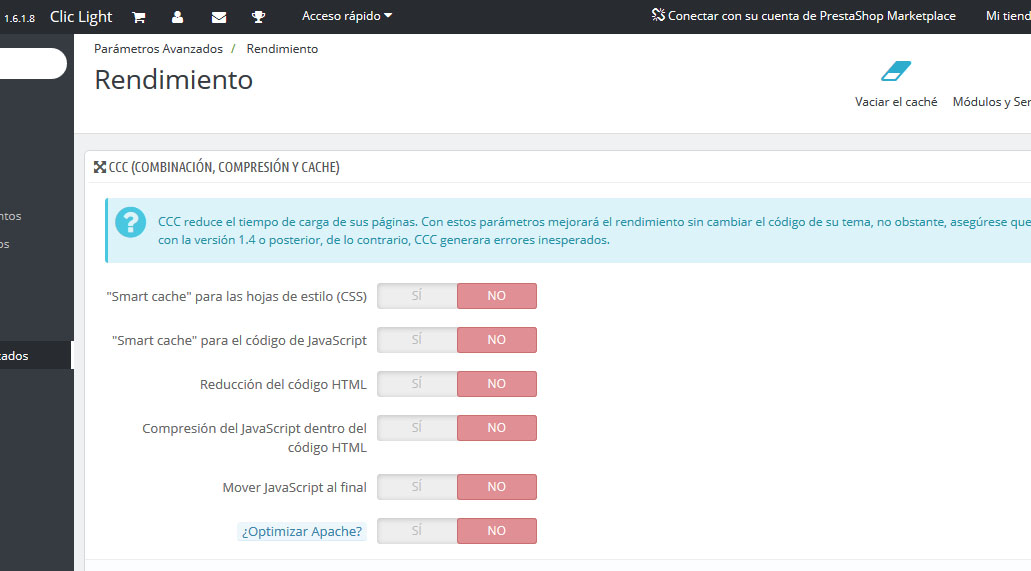Set Smart cache JavaScript to SÍ
This screenshot has width=1031, height=571.
[417, 340]
